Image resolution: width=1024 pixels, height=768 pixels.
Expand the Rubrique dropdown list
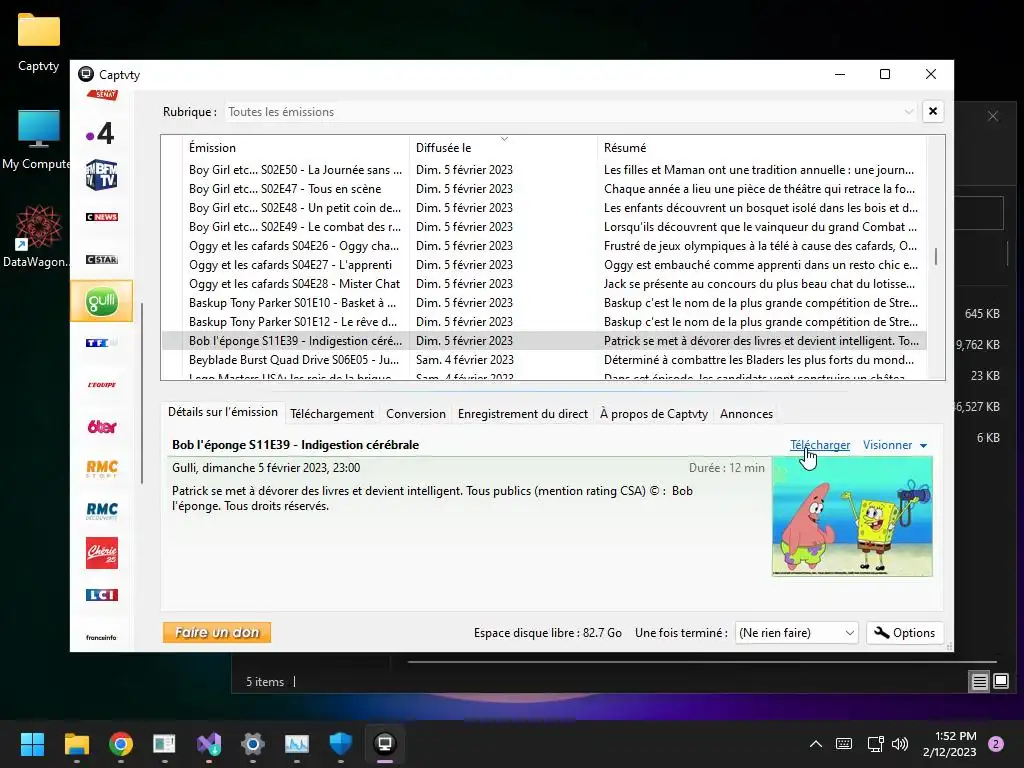(x=908, y=112)
